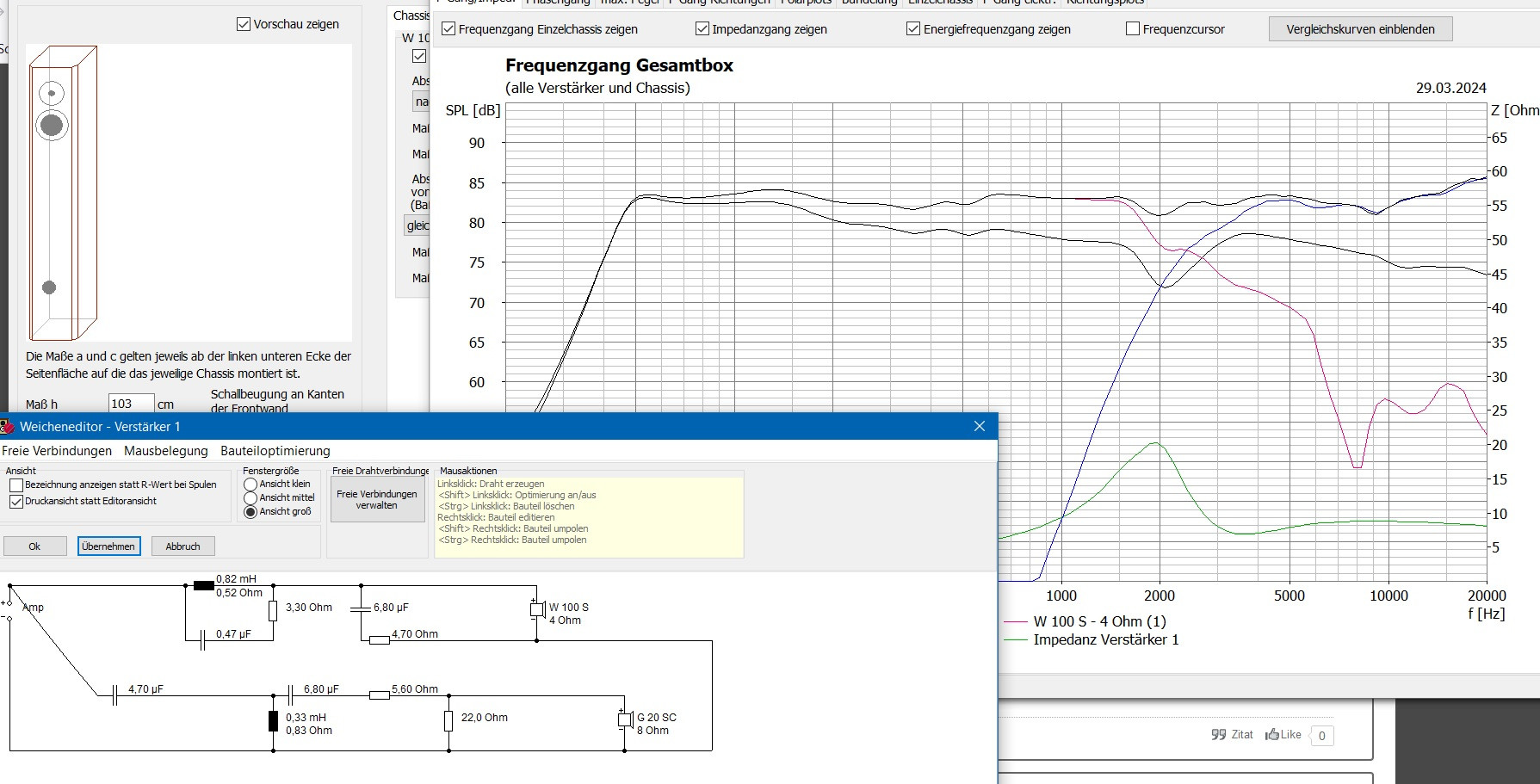This screenshot has width=1540, height=784.
Task: Click Vergleichskurven einblenden button
Action: click(1360, 29)
